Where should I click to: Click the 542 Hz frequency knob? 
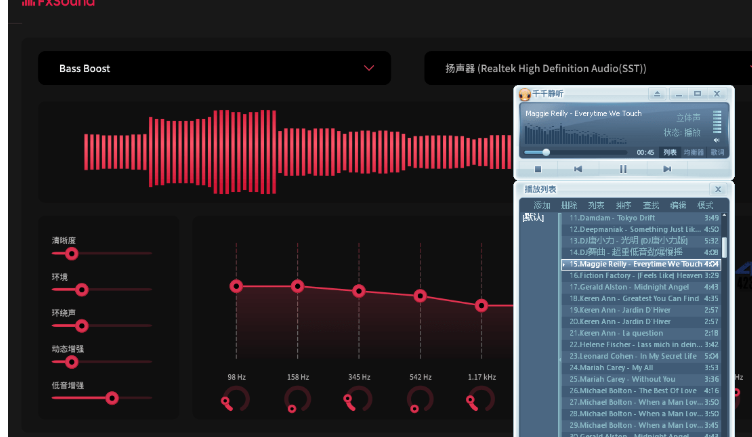[x=420, y=399]
